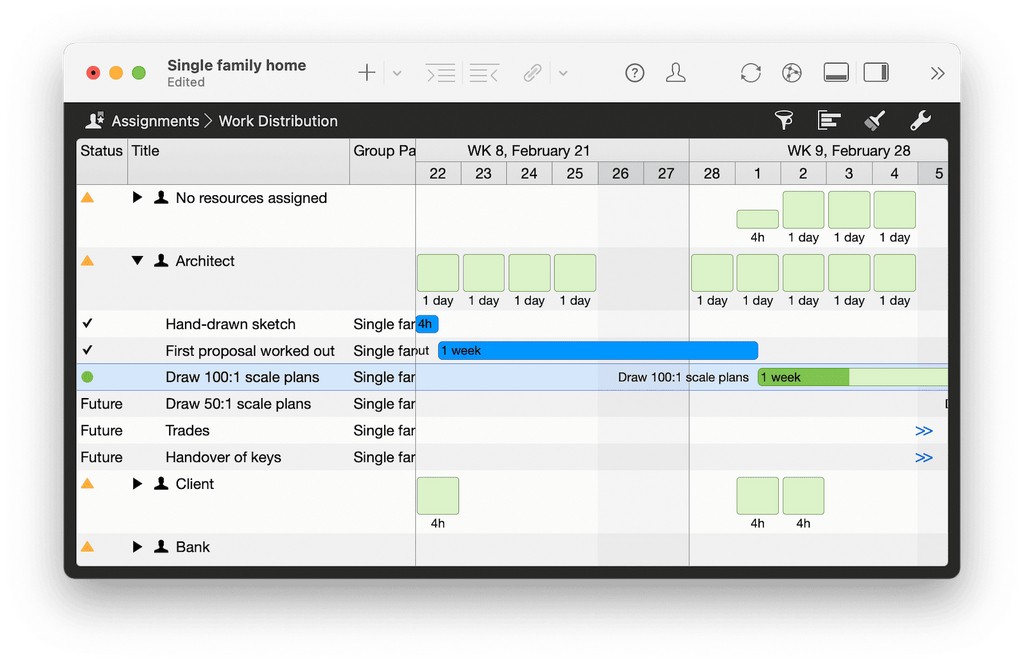
Task: Click the link tasks chain icon
Action: [x=533, y=73]
